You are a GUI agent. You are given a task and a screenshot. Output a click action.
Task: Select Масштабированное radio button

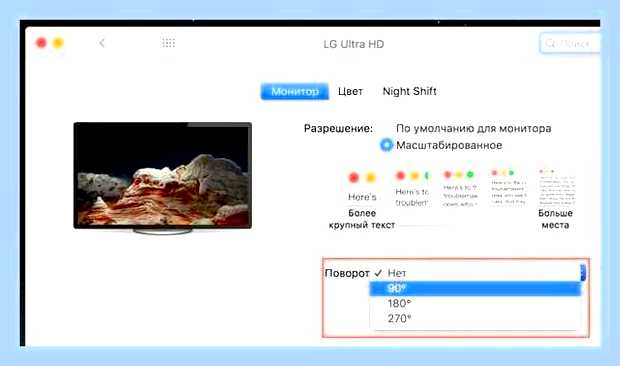386,145
